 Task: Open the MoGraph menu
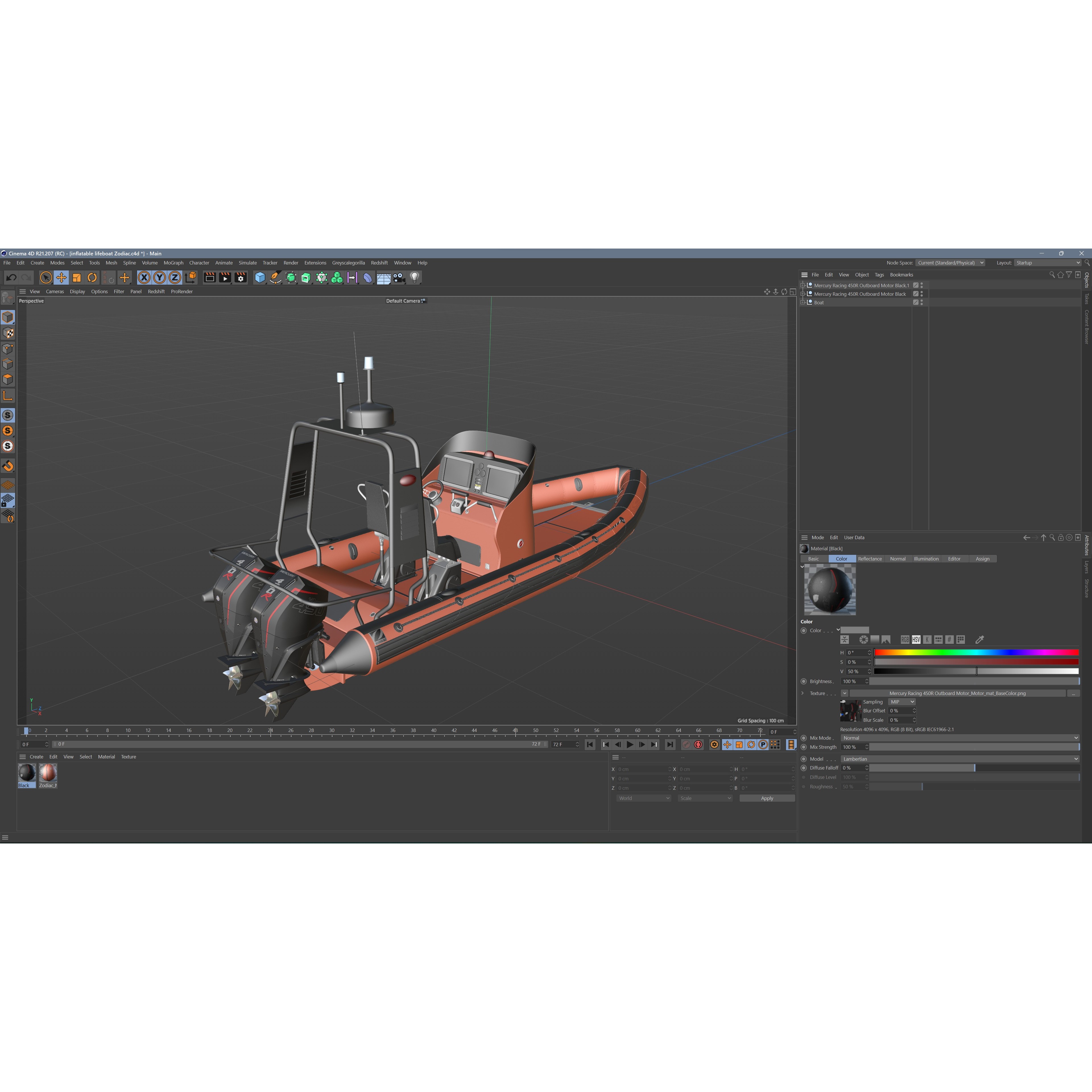(x=173, y=263)
